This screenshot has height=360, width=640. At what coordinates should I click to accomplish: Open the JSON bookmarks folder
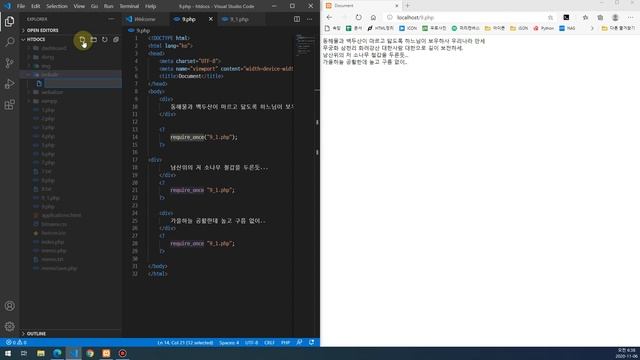[519, 28]
